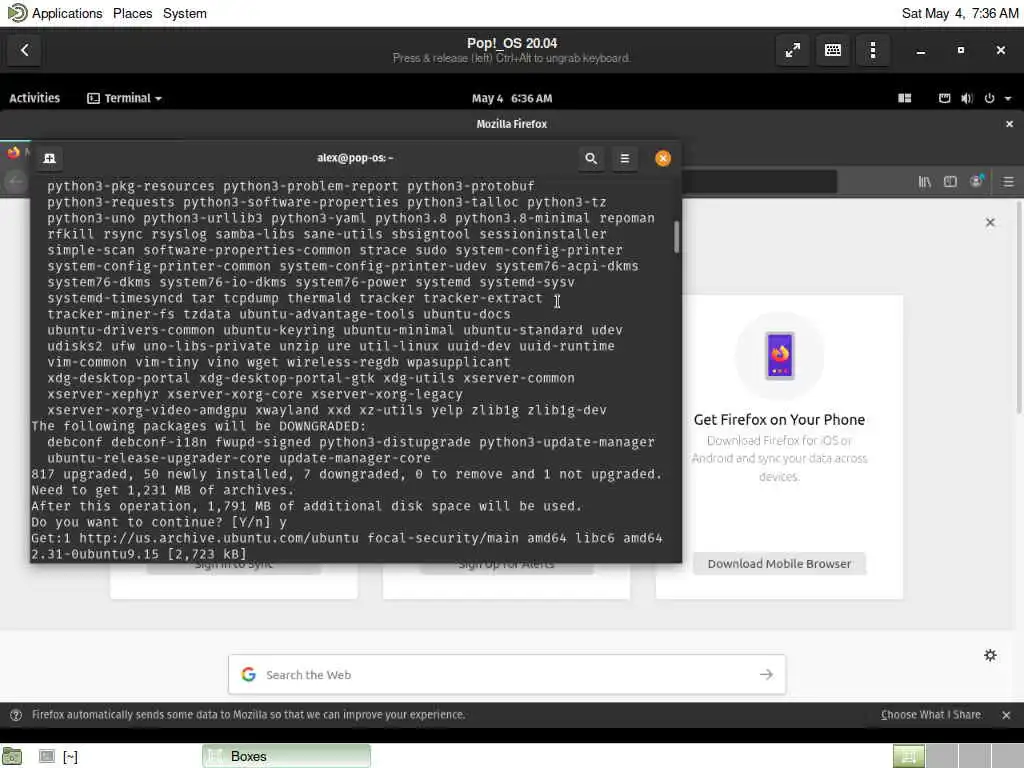The height and width of the screenshot is (768, 1024).
Task: Click the power icon in guest top bar
Action: tap(989, 98)
